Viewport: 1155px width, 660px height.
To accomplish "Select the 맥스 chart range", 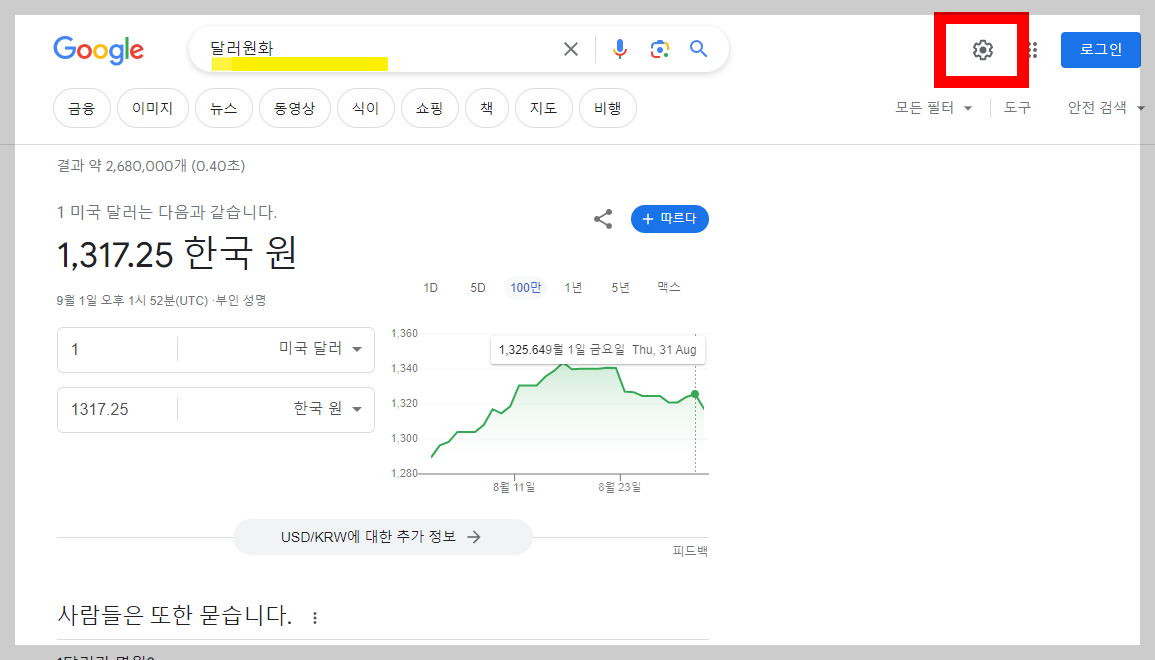I will (x=668, y=287).
